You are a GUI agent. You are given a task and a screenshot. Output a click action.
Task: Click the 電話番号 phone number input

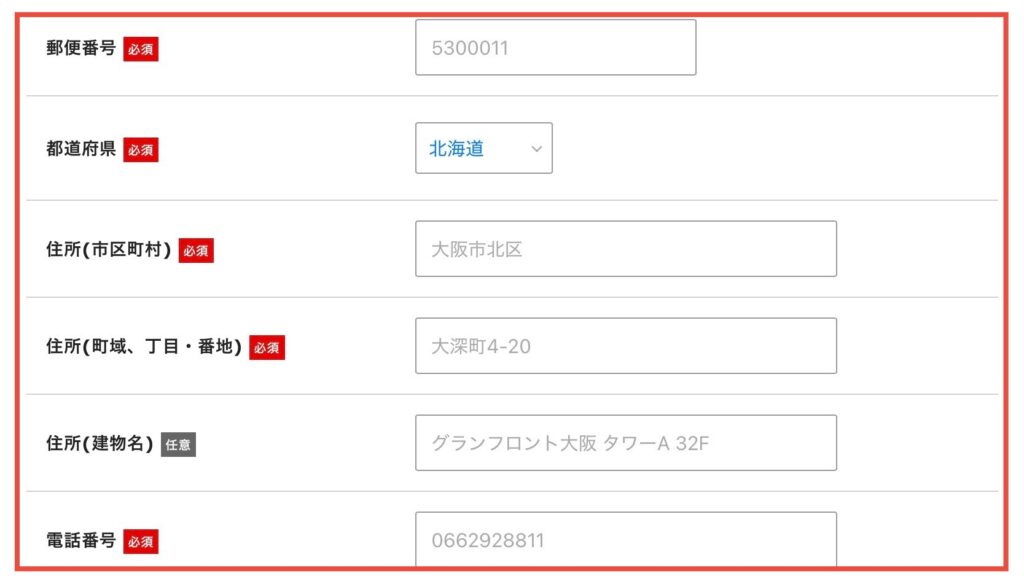(x=626, y=539)
